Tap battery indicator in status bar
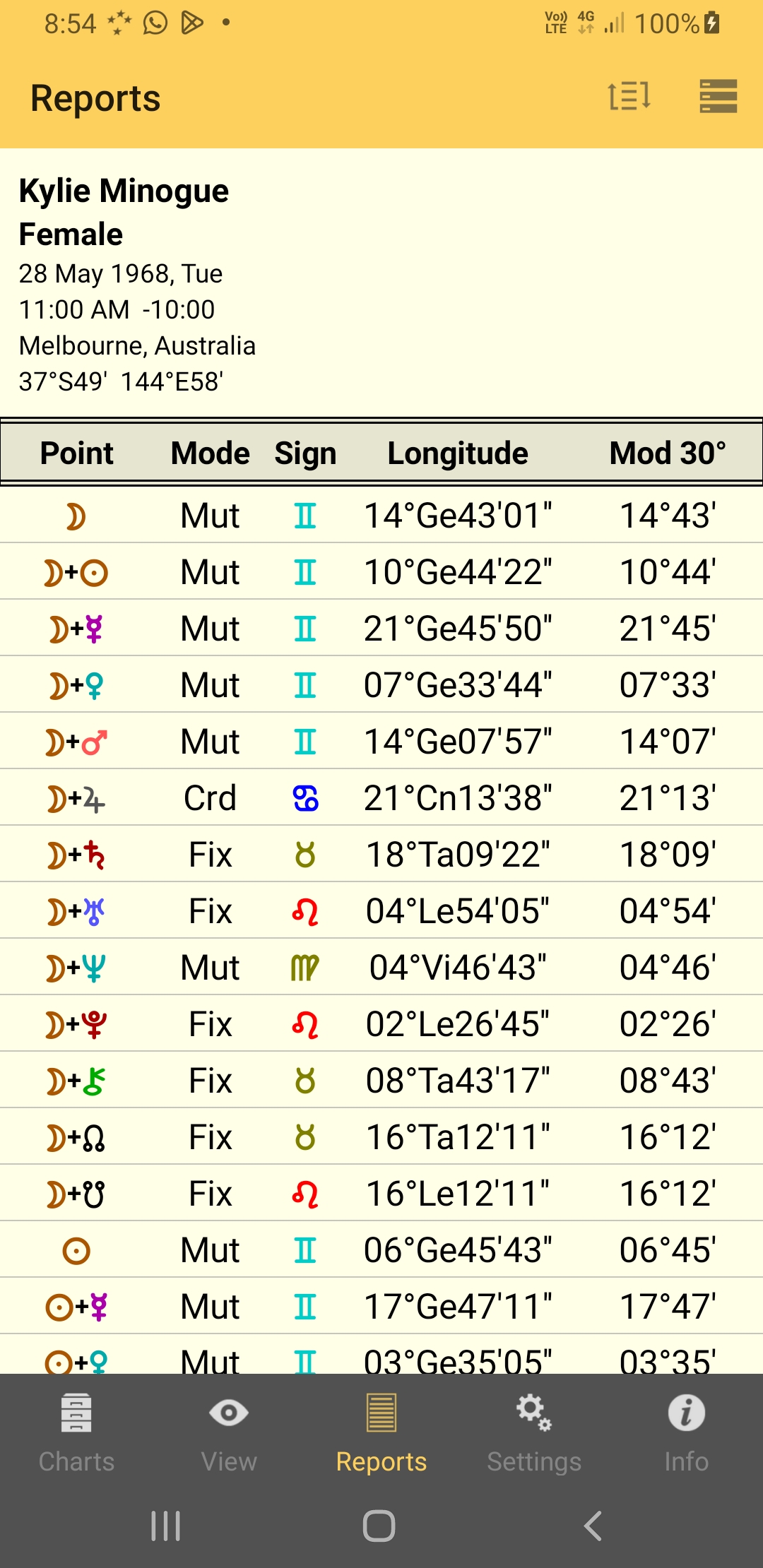The image size is (763, 1568). click(712, 23)
